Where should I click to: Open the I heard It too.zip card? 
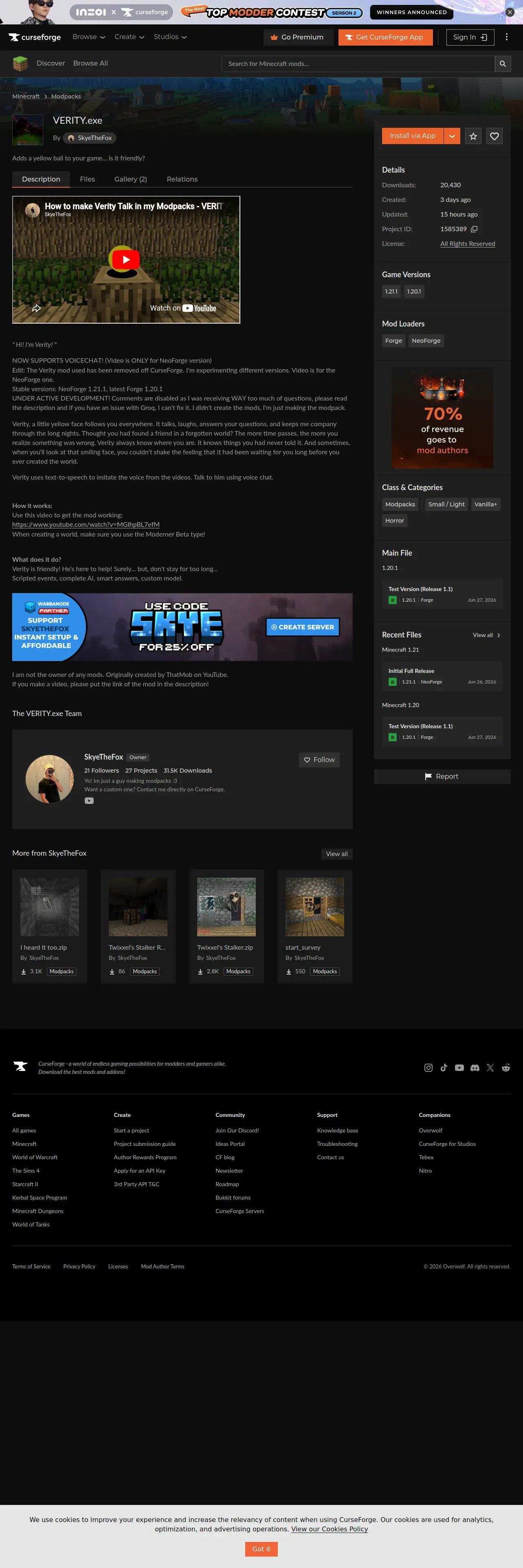pyautogui.click(x=50, y=926)
